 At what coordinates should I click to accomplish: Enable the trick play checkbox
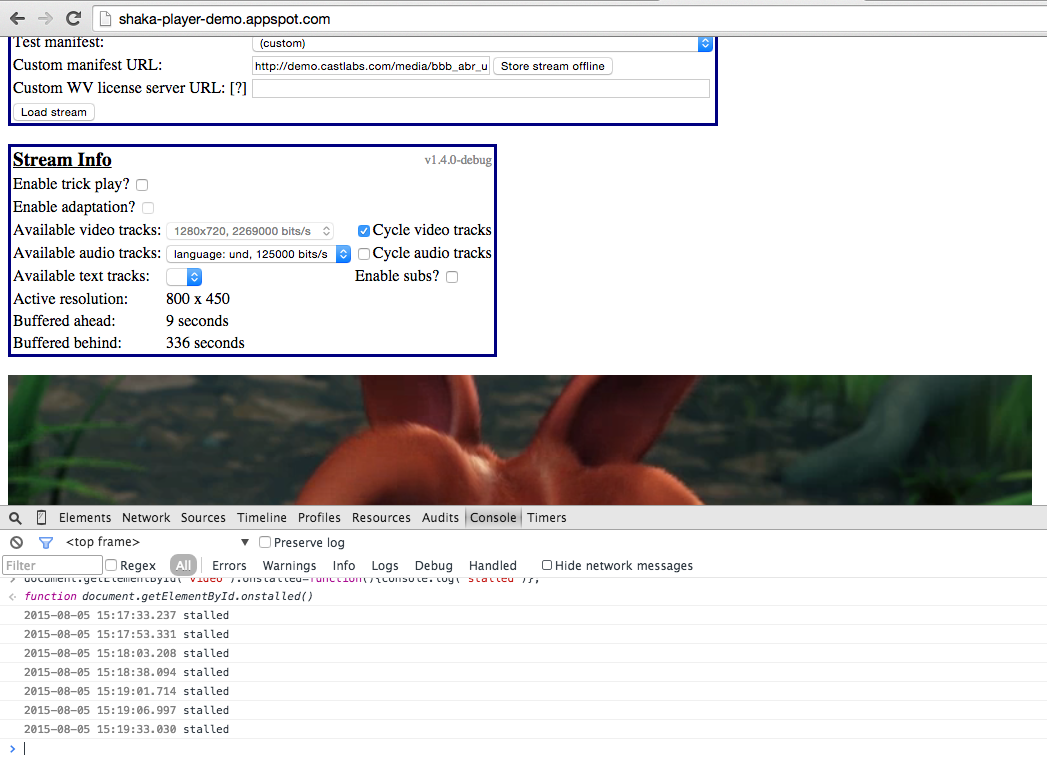[142, 185]
